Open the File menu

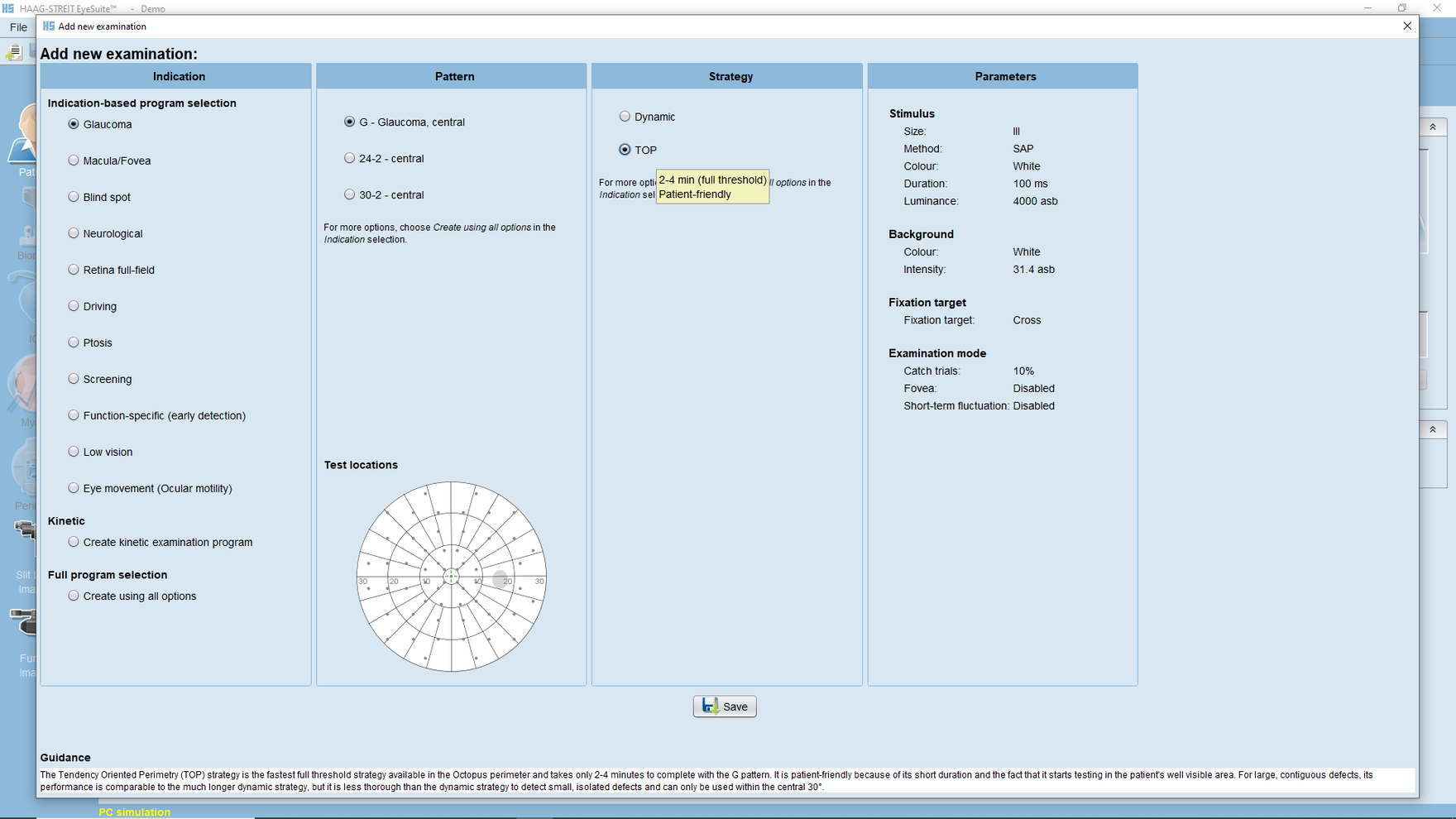click(x=17, y=26)
